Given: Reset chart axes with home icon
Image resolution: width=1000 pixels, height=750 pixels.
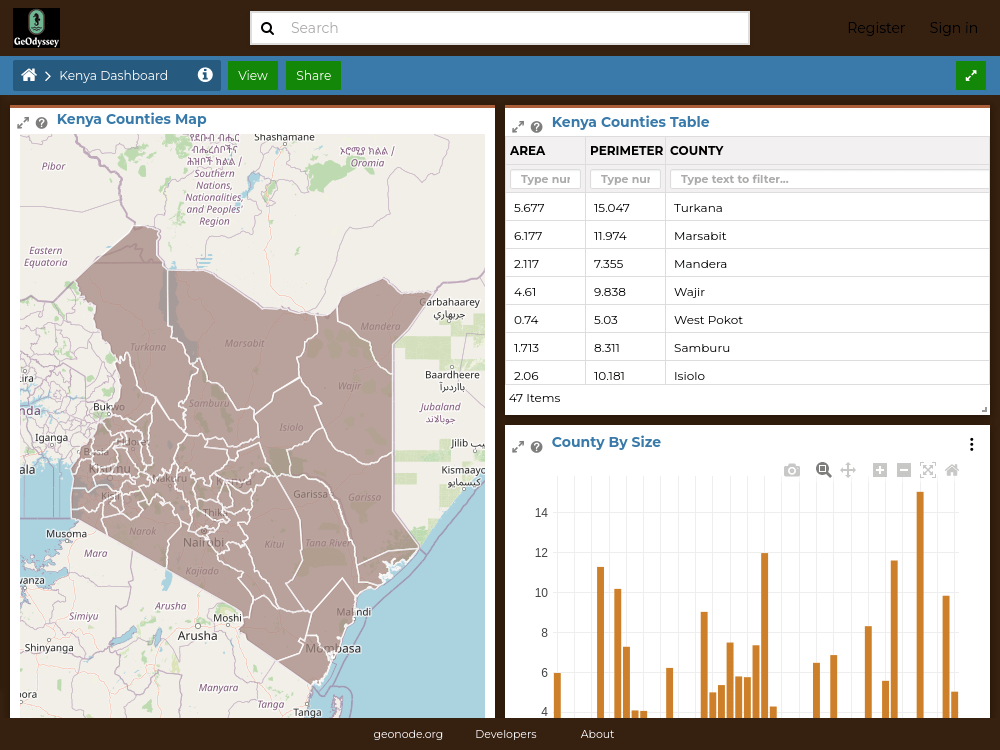Looking at the screenshot, I should [952, 471].
